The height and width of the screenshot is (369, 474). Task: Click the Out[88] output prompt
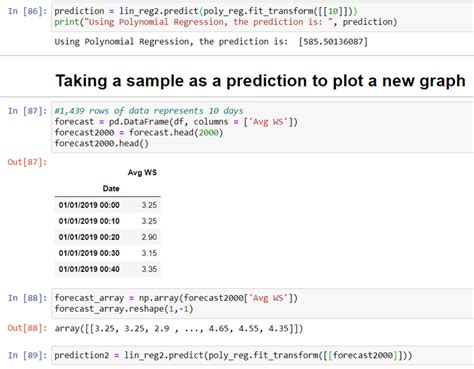click(x=27, y=328)
